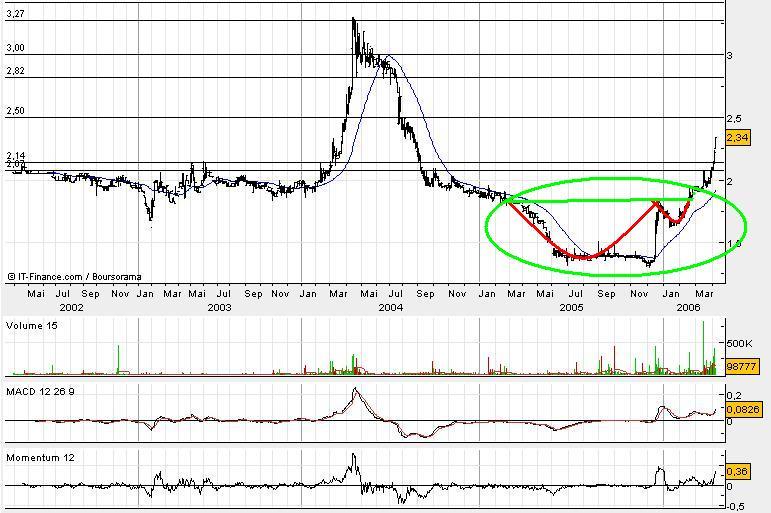The image size is (771, 513).
Task: Click the -0,5 Momentum scale label
Action: (x=736, y=507)
